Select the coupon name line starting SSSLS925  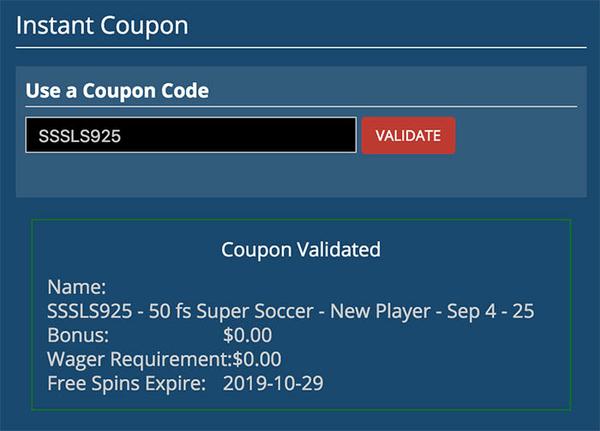pyautogui.click(x=290, y=311)
